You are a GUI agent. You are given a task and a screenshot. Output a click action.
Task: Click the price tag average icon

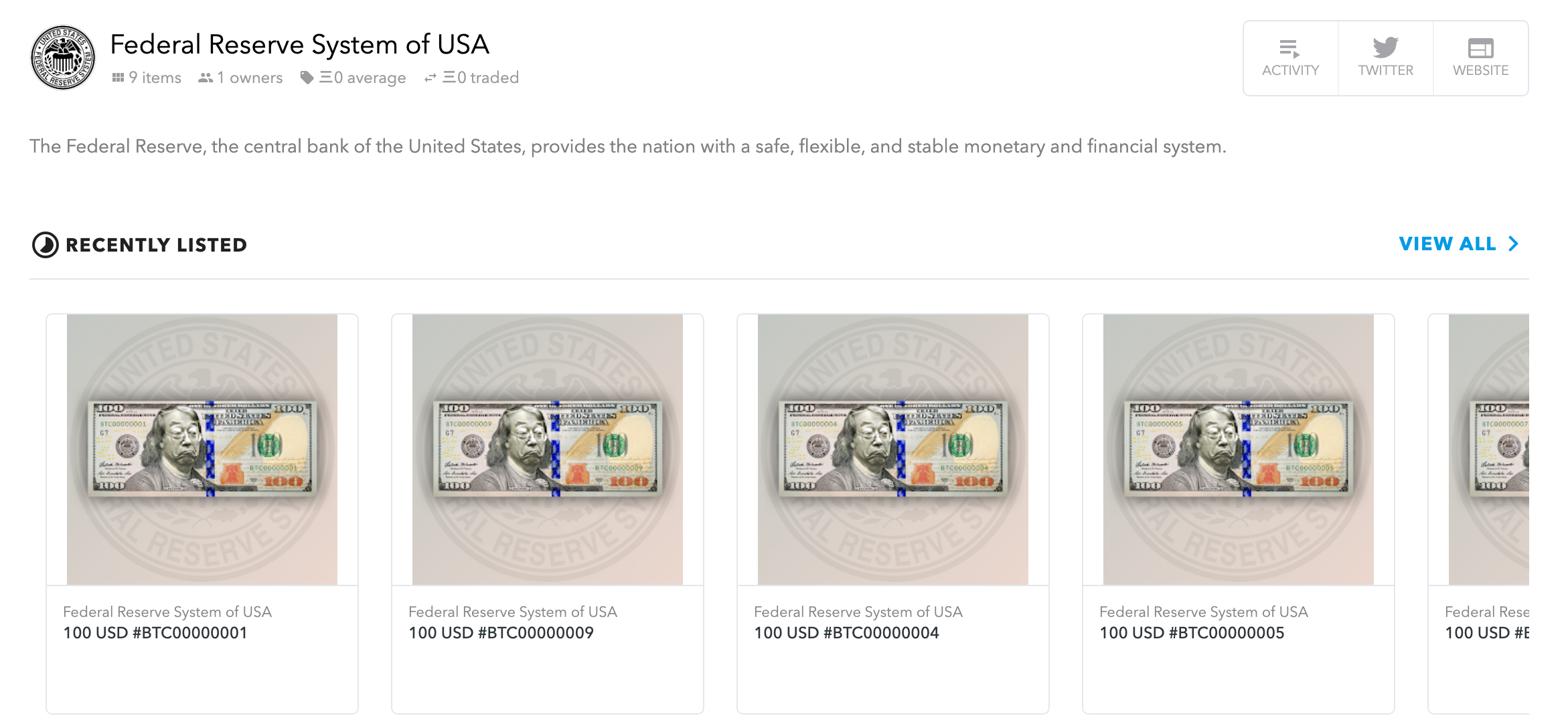point(307,78)
